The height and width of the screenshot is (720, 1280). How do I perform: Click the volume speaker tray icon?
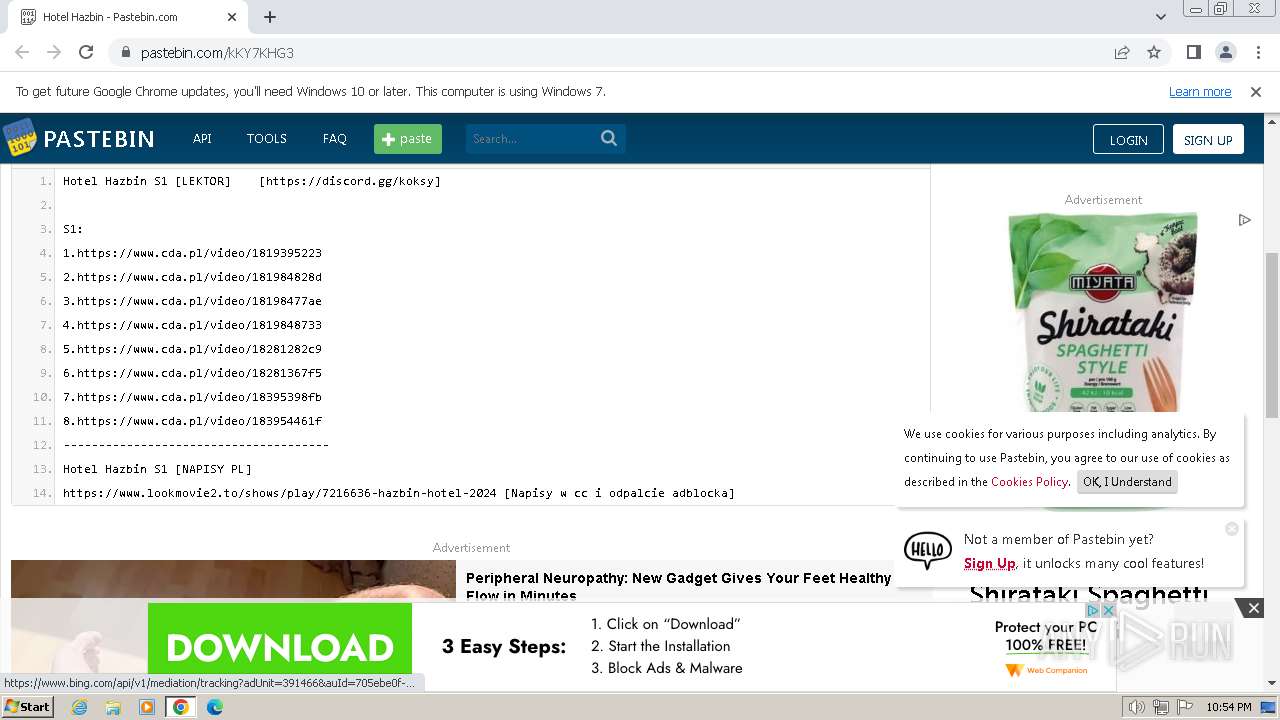[1137, 707]
